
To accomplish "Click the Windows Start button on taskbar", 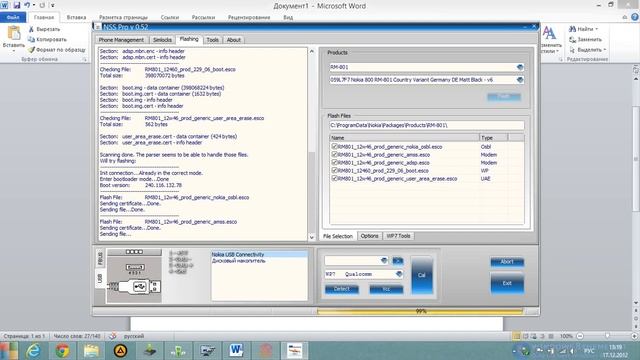I will 9,351.
